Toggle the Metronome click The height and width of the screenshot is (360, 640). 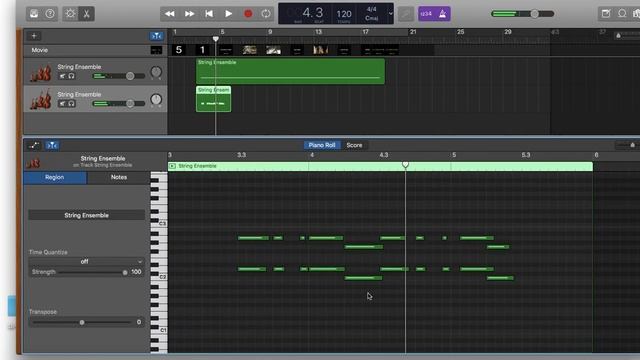[x=442, y=14]
